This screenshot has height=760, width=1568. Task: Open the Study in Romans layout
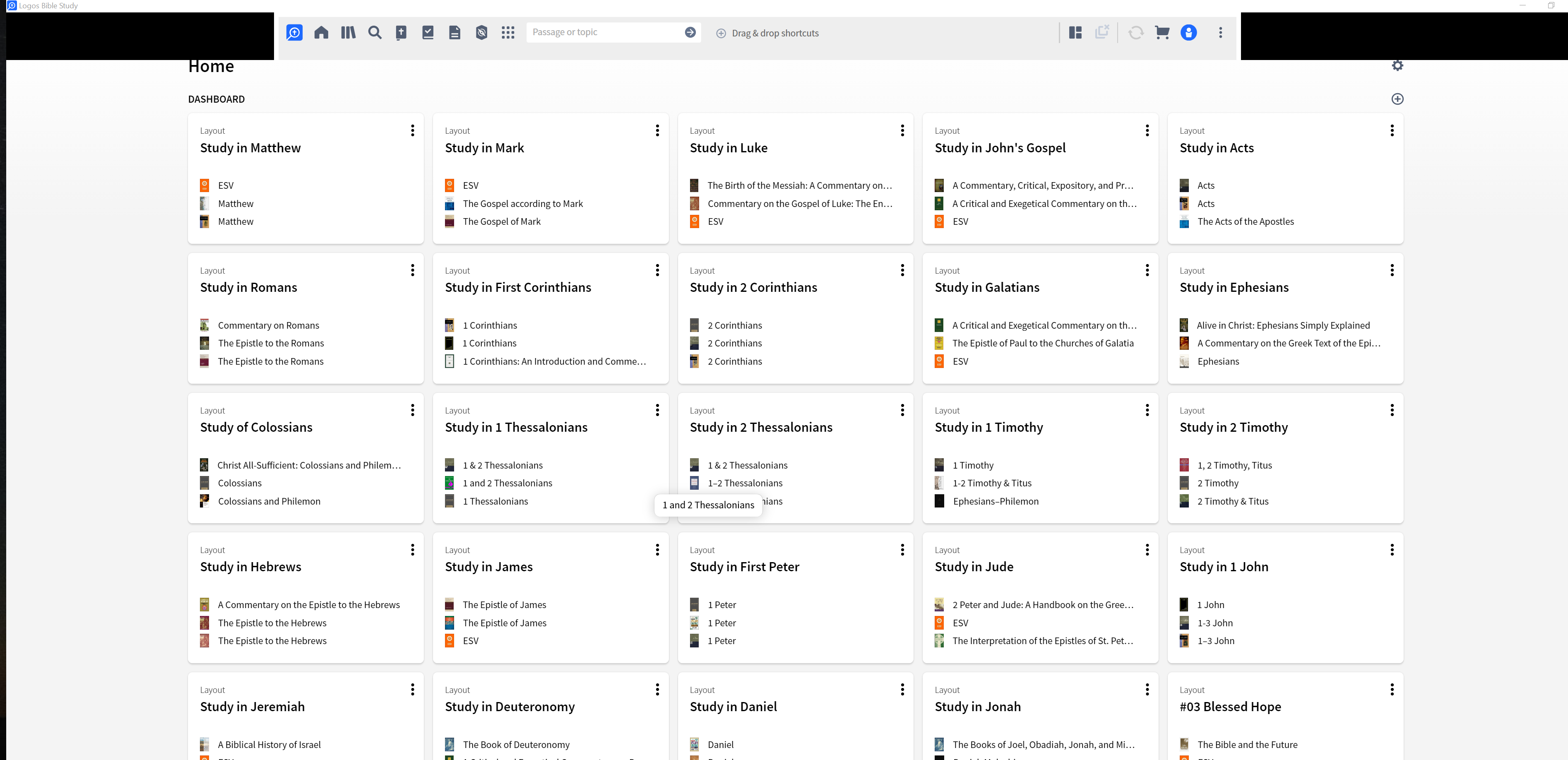[248, 287]
